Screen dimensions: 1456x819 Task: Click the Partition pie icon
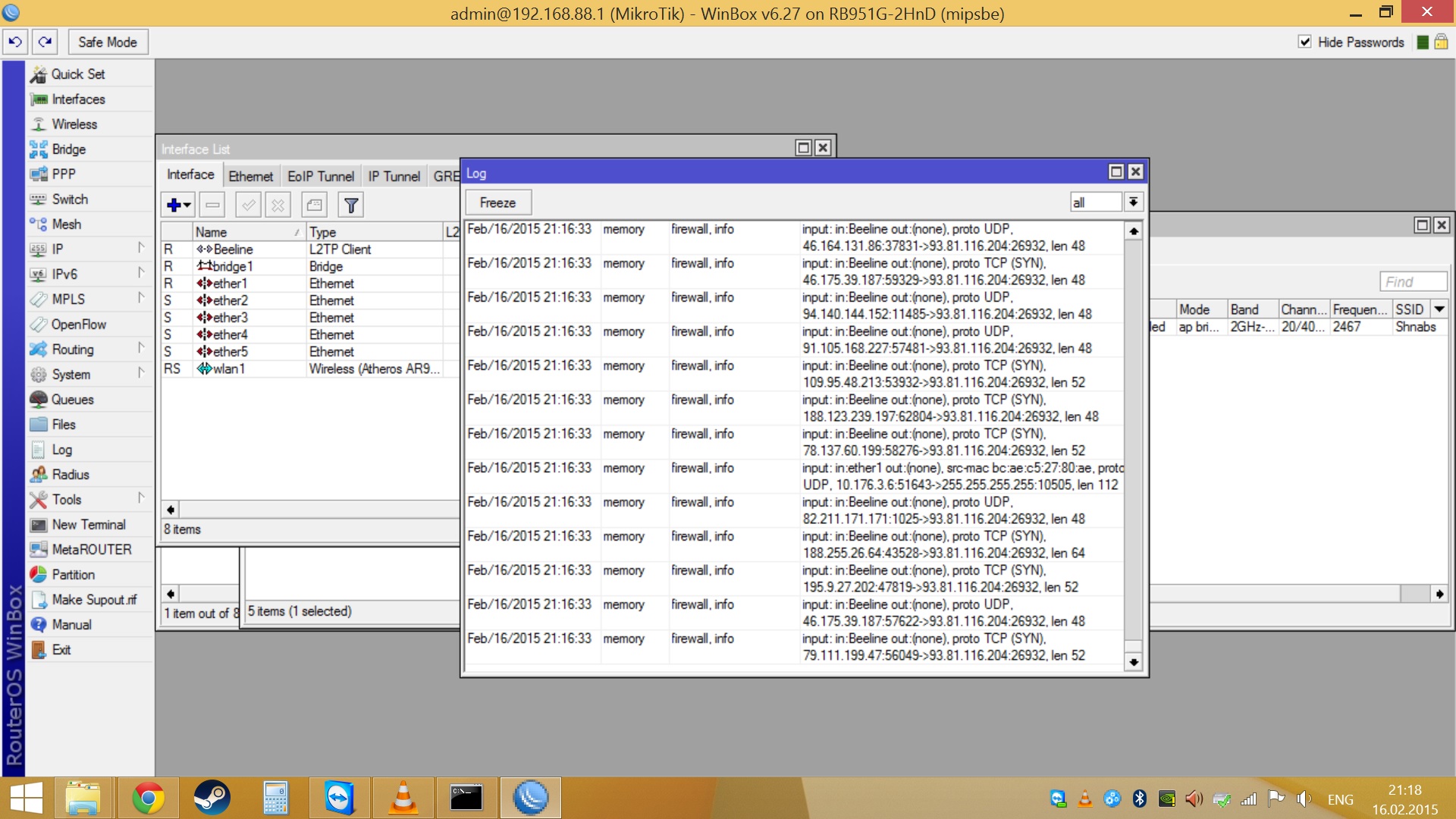[39, 575]
